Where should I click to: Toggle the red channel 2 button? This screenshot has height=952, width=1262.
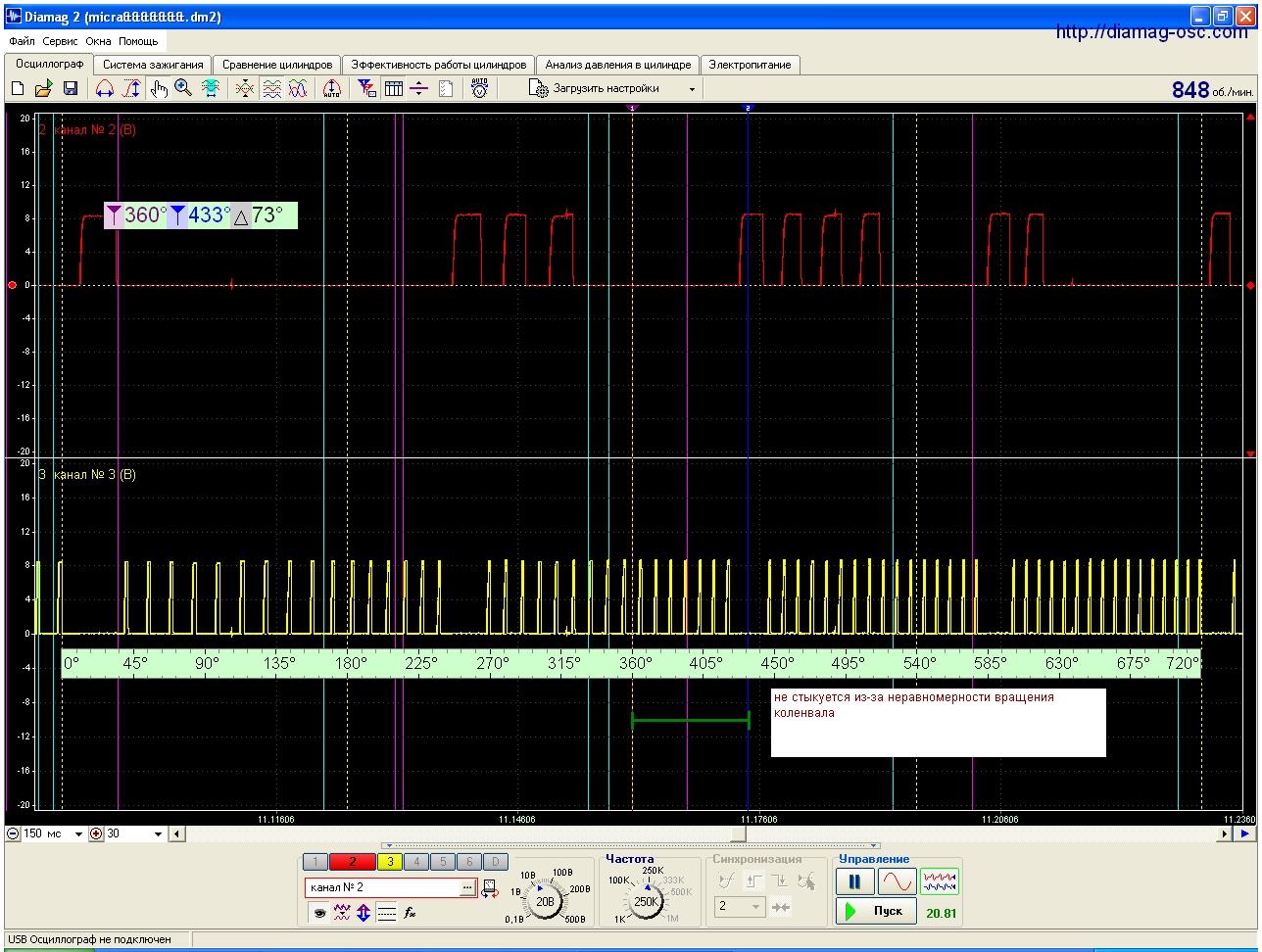353,862
